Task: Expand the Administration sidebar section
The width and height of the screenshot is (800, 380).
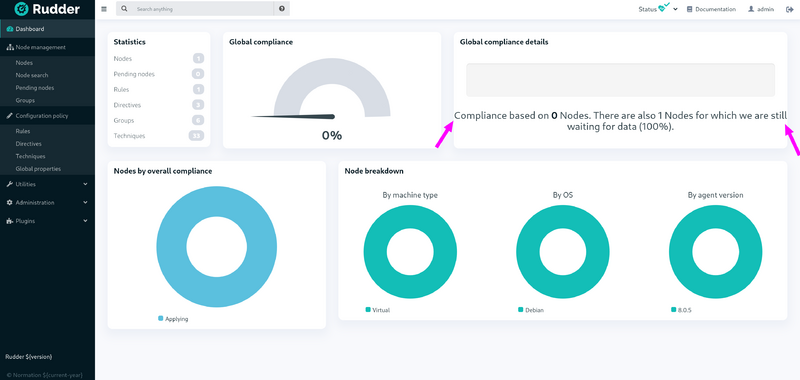Action: point(47,202)
